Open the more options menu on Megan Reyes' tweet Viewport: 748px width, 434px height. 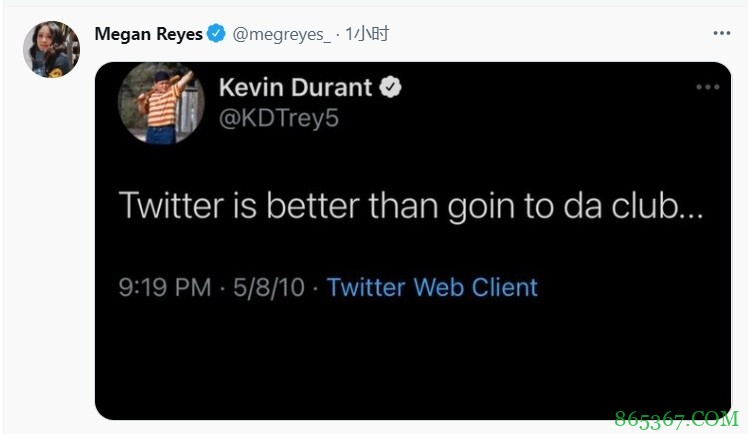pos(721,33)
